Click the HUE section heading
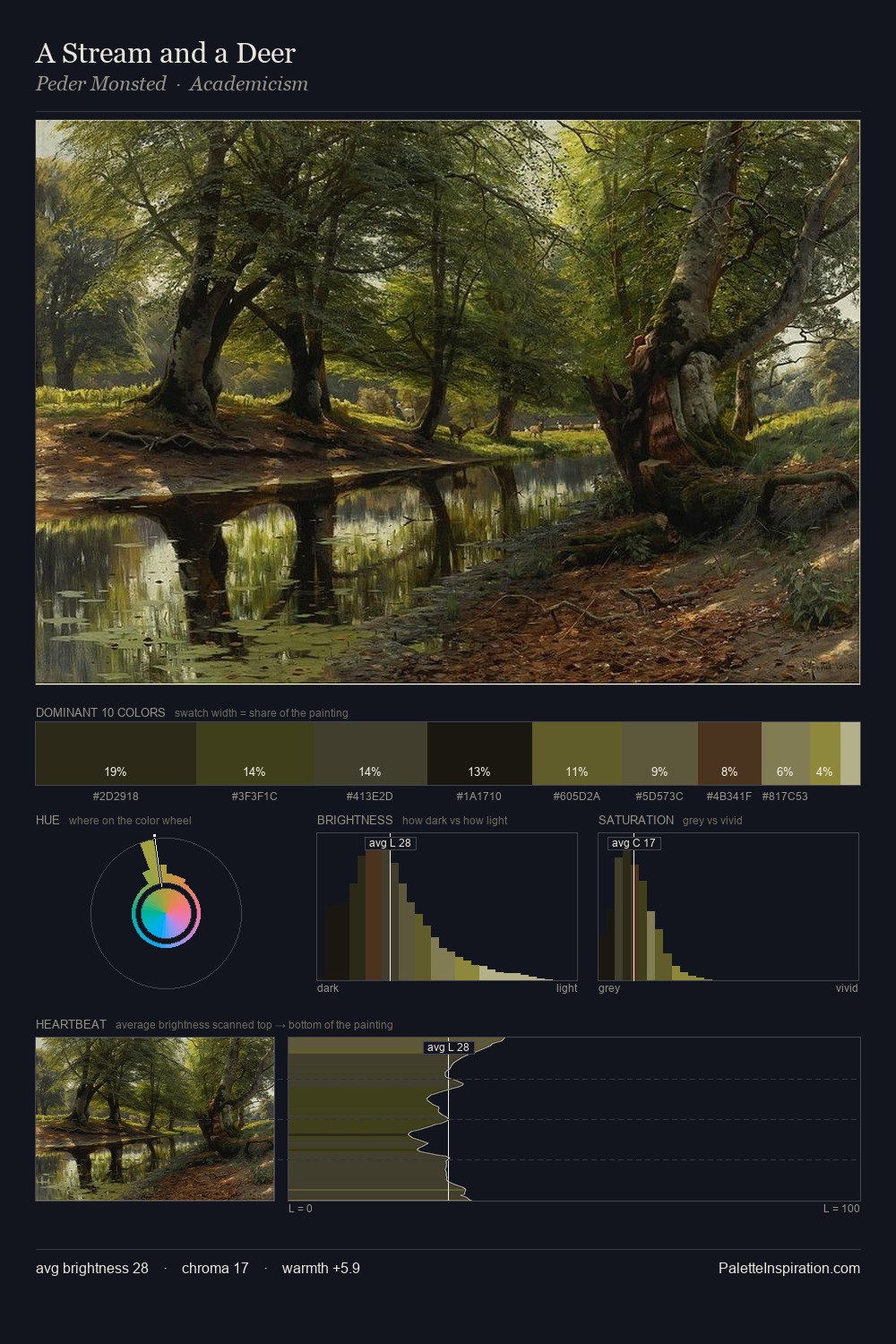The image size is (896, 1344). point(47,820)
